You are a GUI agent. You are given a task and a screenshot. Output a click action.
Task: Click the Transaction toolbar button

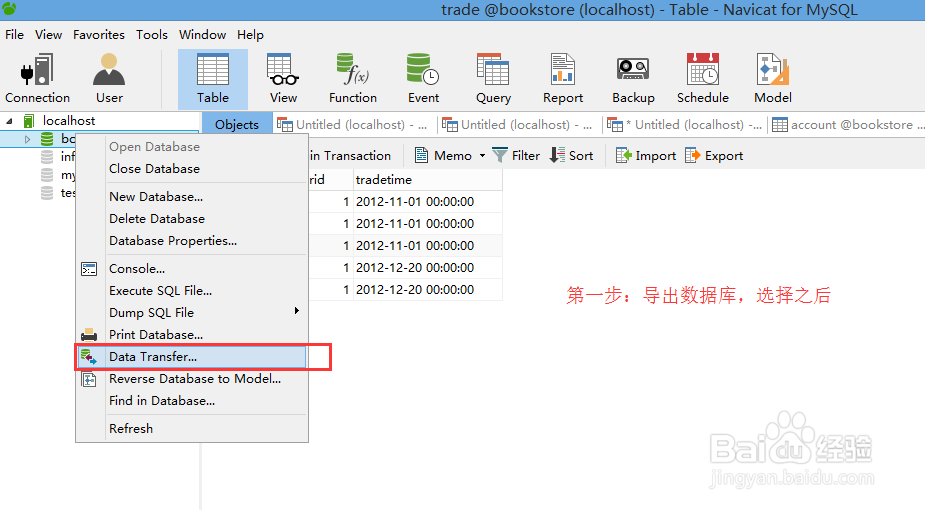tap(350, 156)
